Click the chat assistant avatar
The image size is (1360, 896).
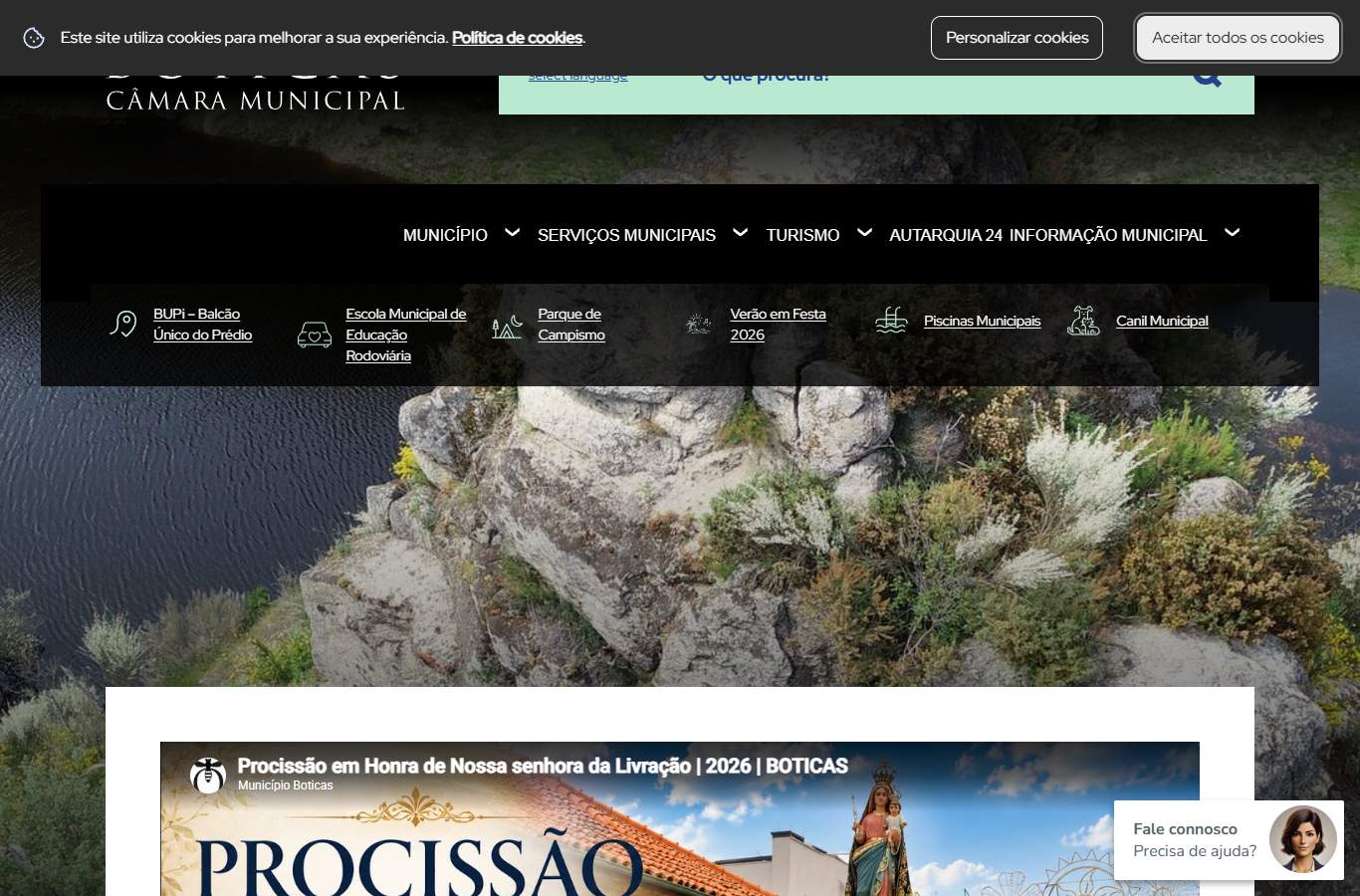[x=1303, y=839]
